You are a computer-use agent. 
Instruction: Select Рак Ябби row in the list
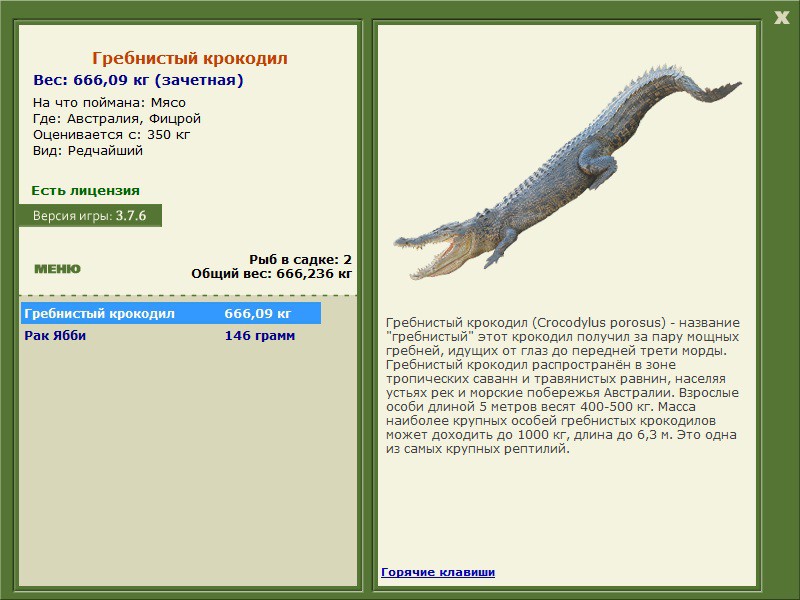171,336
